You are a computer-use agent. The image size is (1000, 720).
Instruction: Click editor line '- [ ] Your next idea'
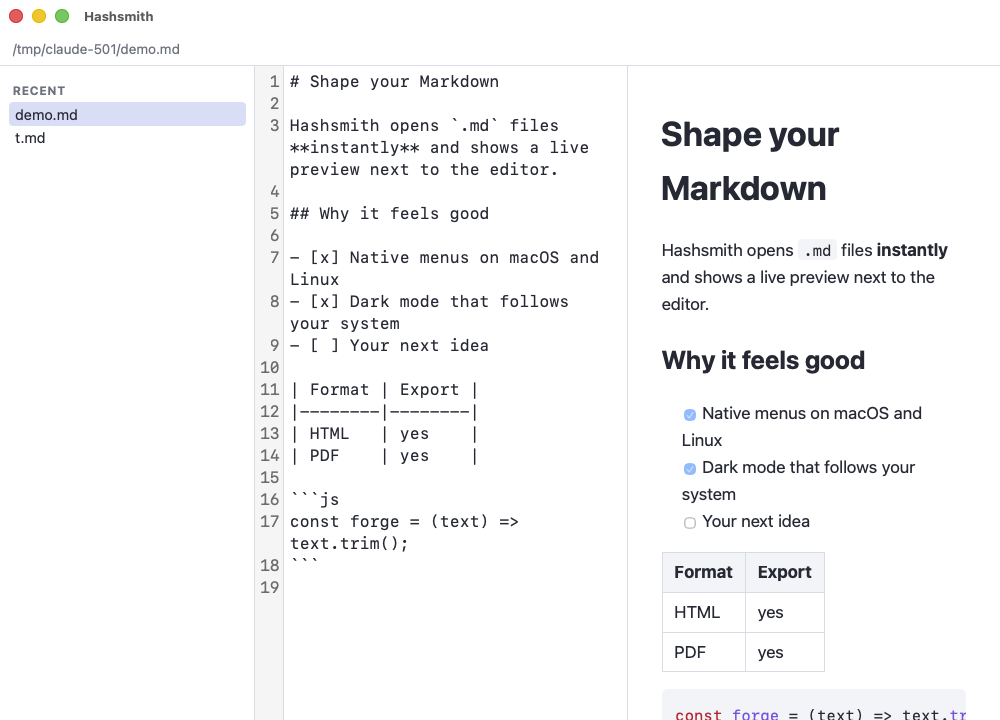[389, 346]
